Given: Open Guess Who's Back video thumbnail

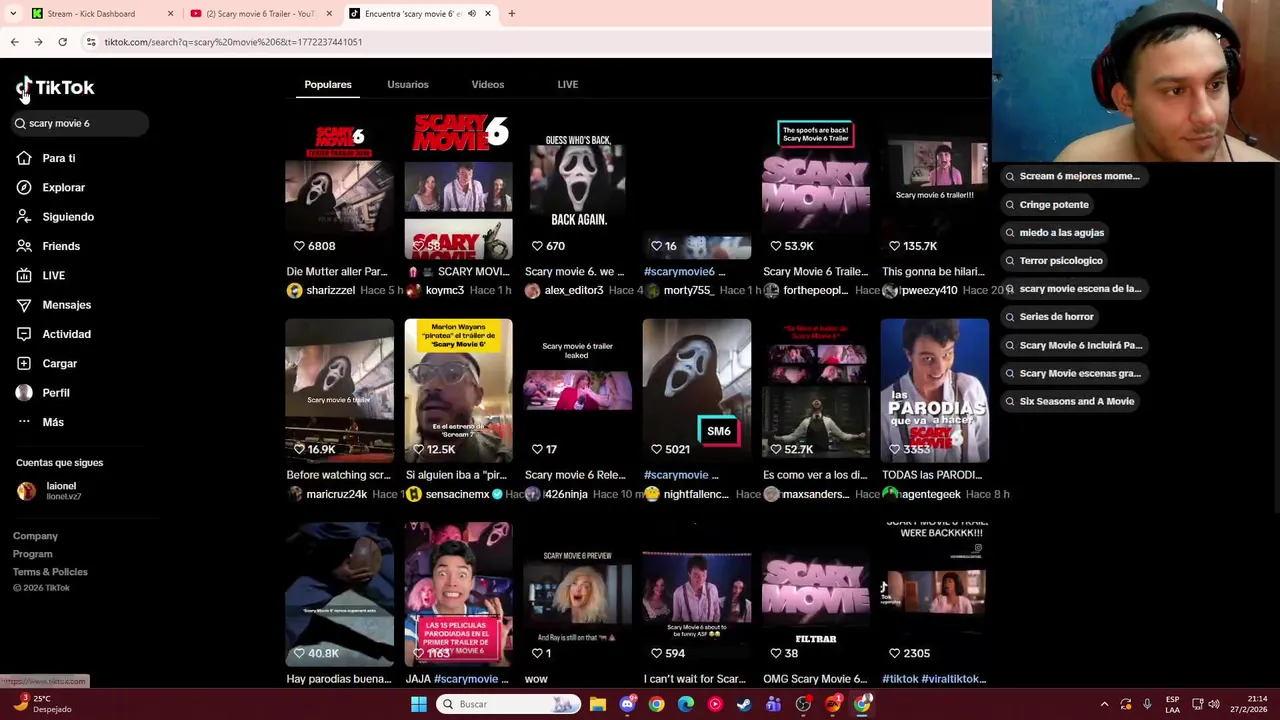Looking at the screenshot, I should (578, 187).
